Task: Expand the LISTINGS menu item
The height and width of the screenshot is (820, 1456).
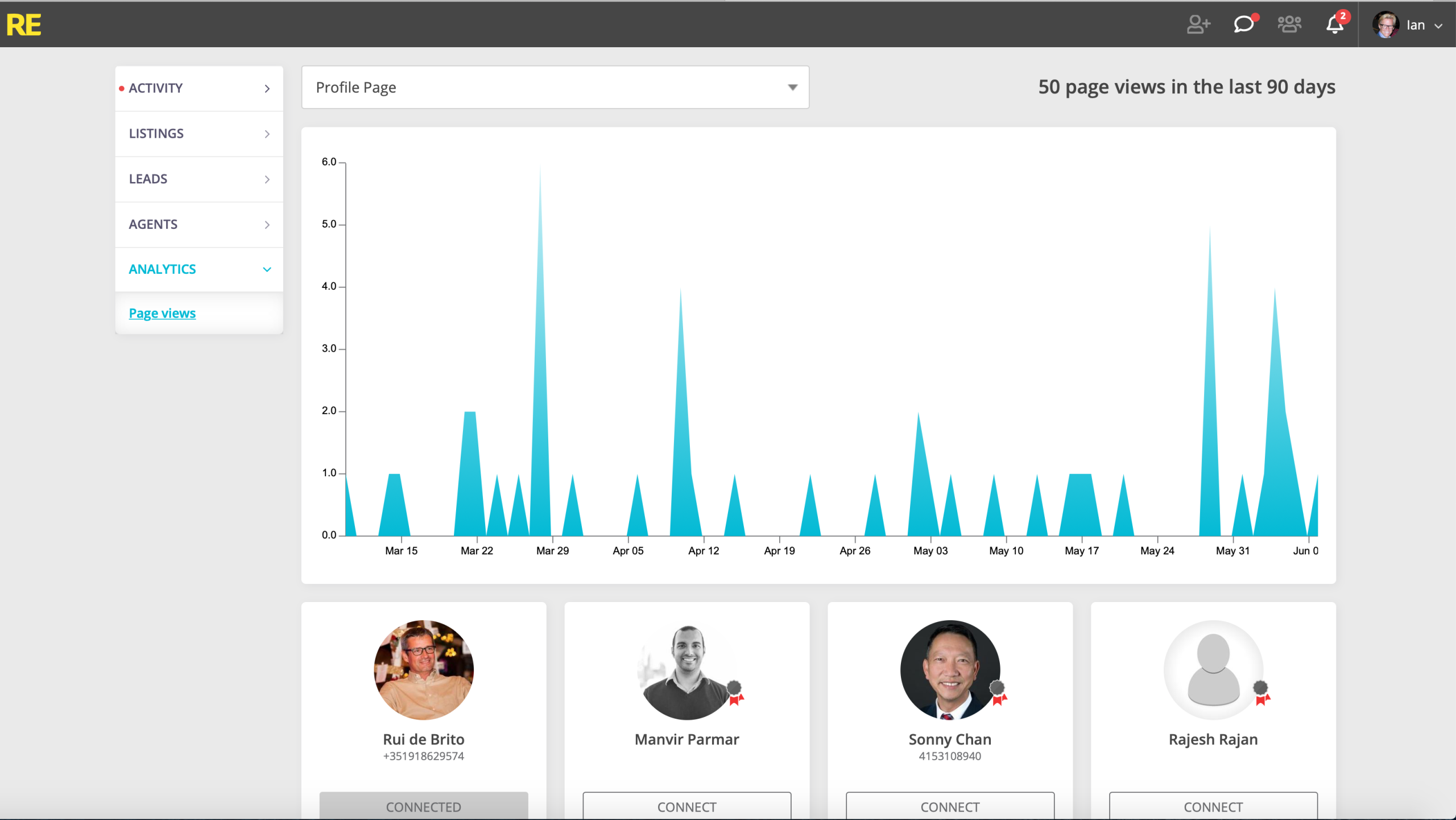Action: pos(199,134)
